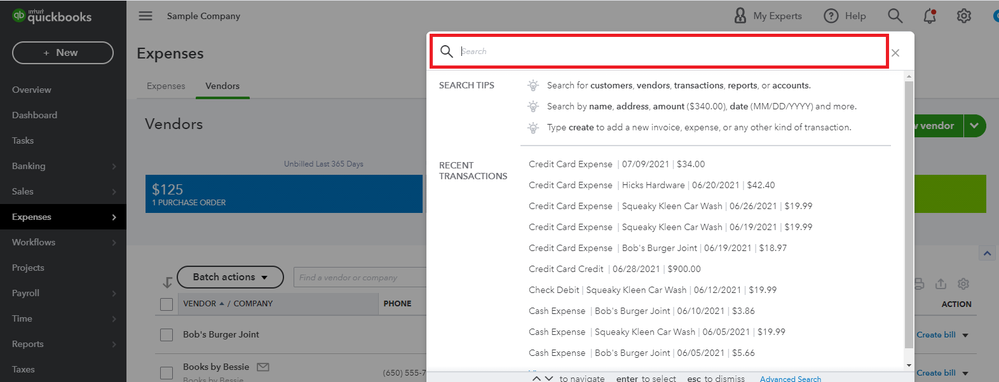Click the sort arrow beside Batch actions

click(168, 282)
